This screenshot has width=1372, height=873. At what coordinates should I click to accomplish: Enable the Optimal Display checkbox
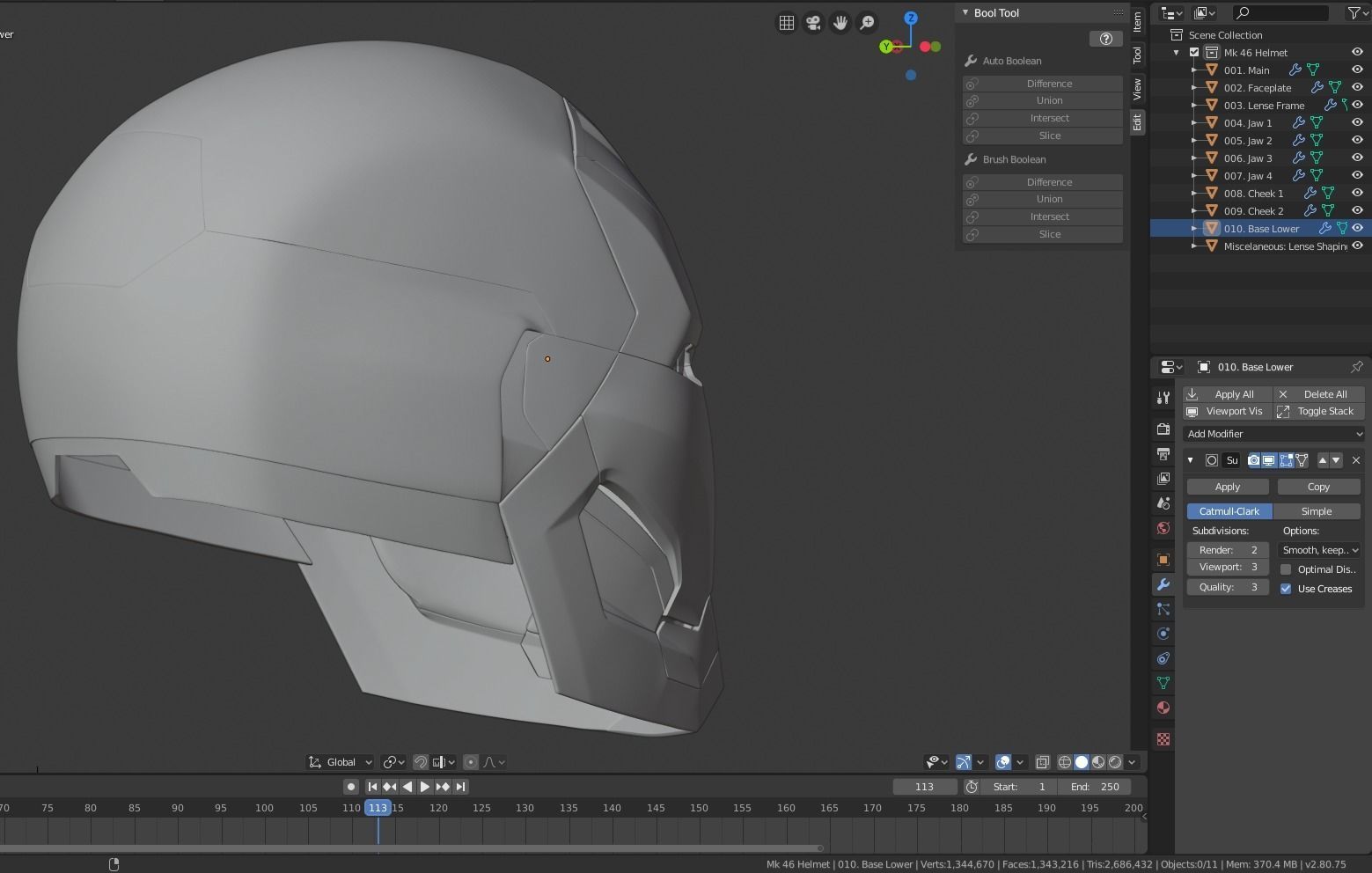(x=1286, y=569)
